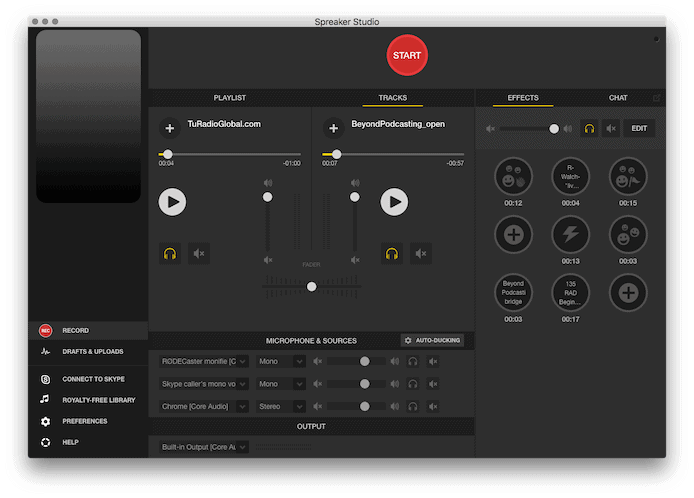The width and height of the screenshot is (694, 498).
Task: Click Chrome source volume slider knob
Action: click(x=364, y=406)
